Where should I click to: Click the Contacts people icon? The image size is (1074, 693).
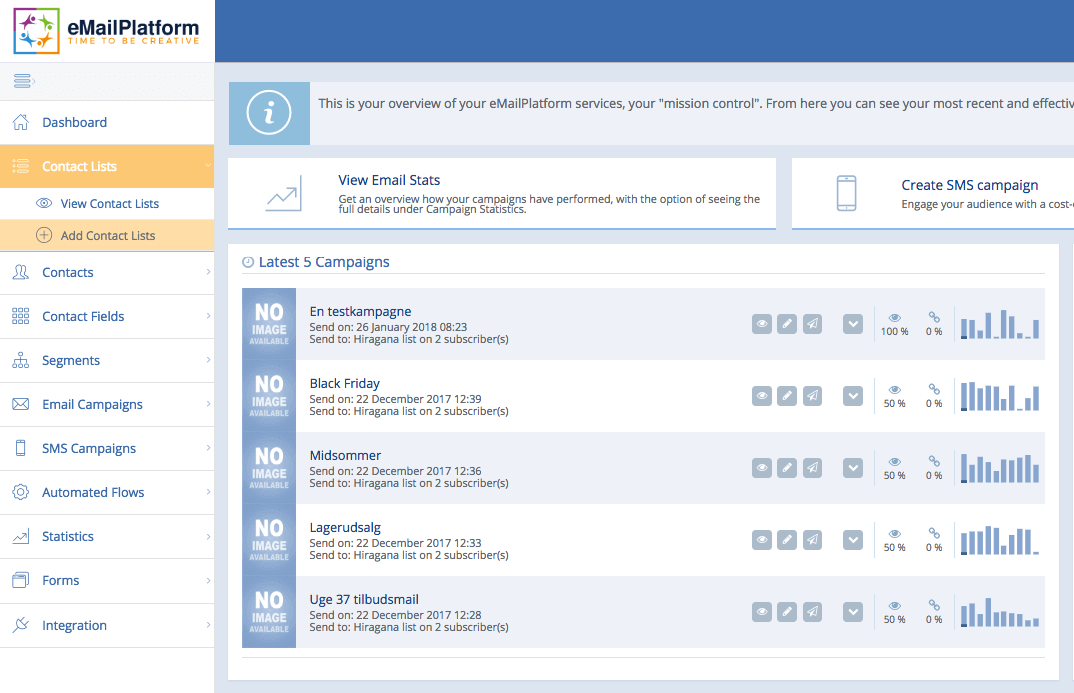[21, 273]
